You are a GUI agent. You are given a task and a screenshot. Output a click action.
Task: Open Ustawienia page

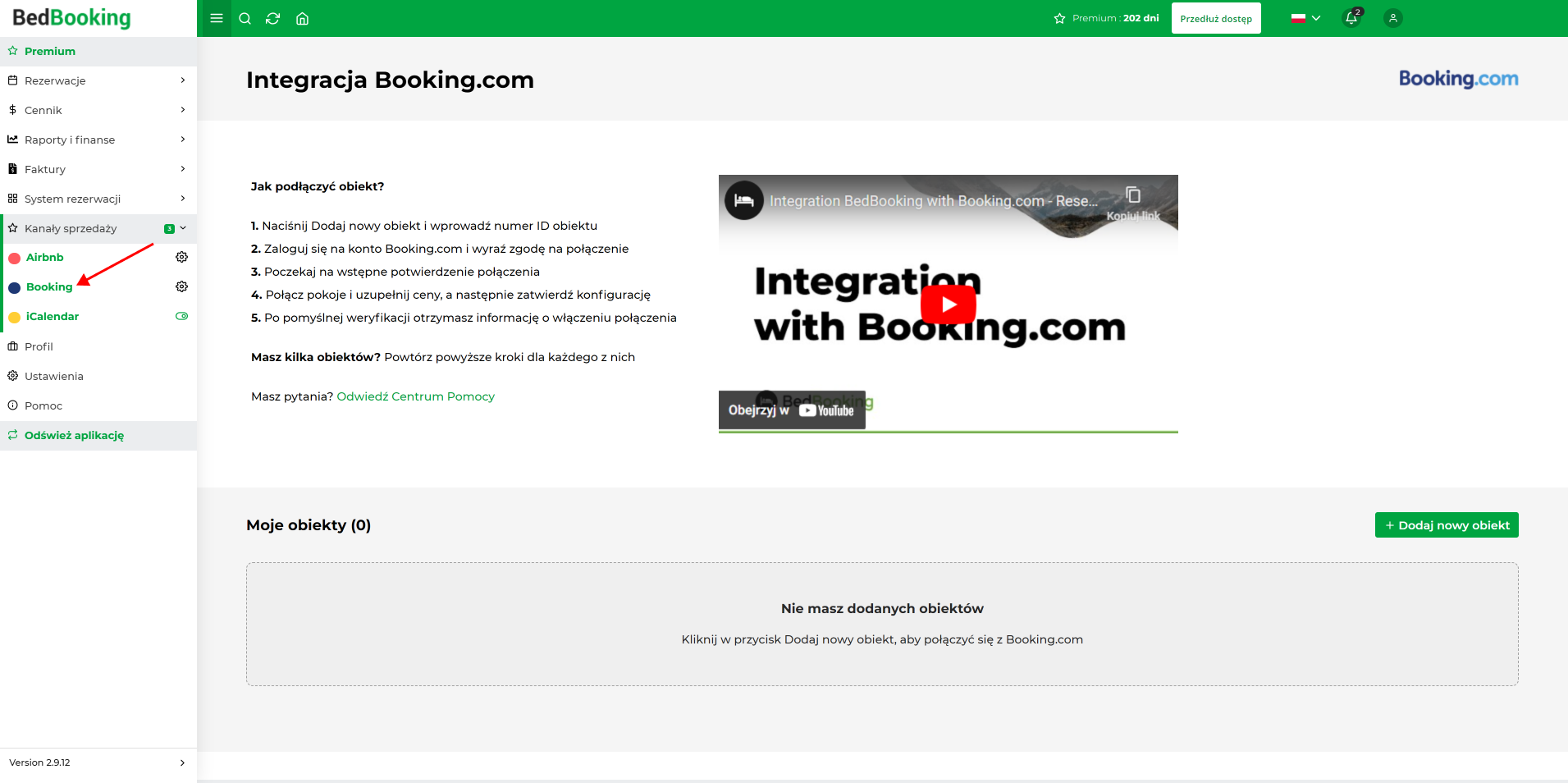point(98,376)
